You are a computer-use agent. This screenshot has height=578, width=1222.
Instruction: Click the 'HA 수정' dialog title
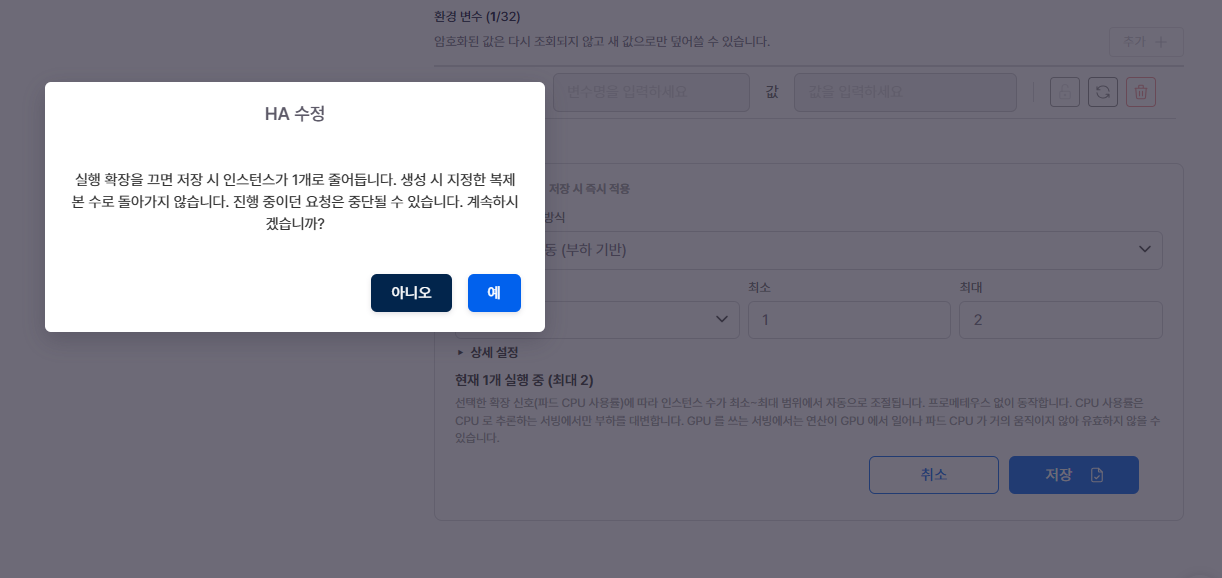tap(295, 114)
